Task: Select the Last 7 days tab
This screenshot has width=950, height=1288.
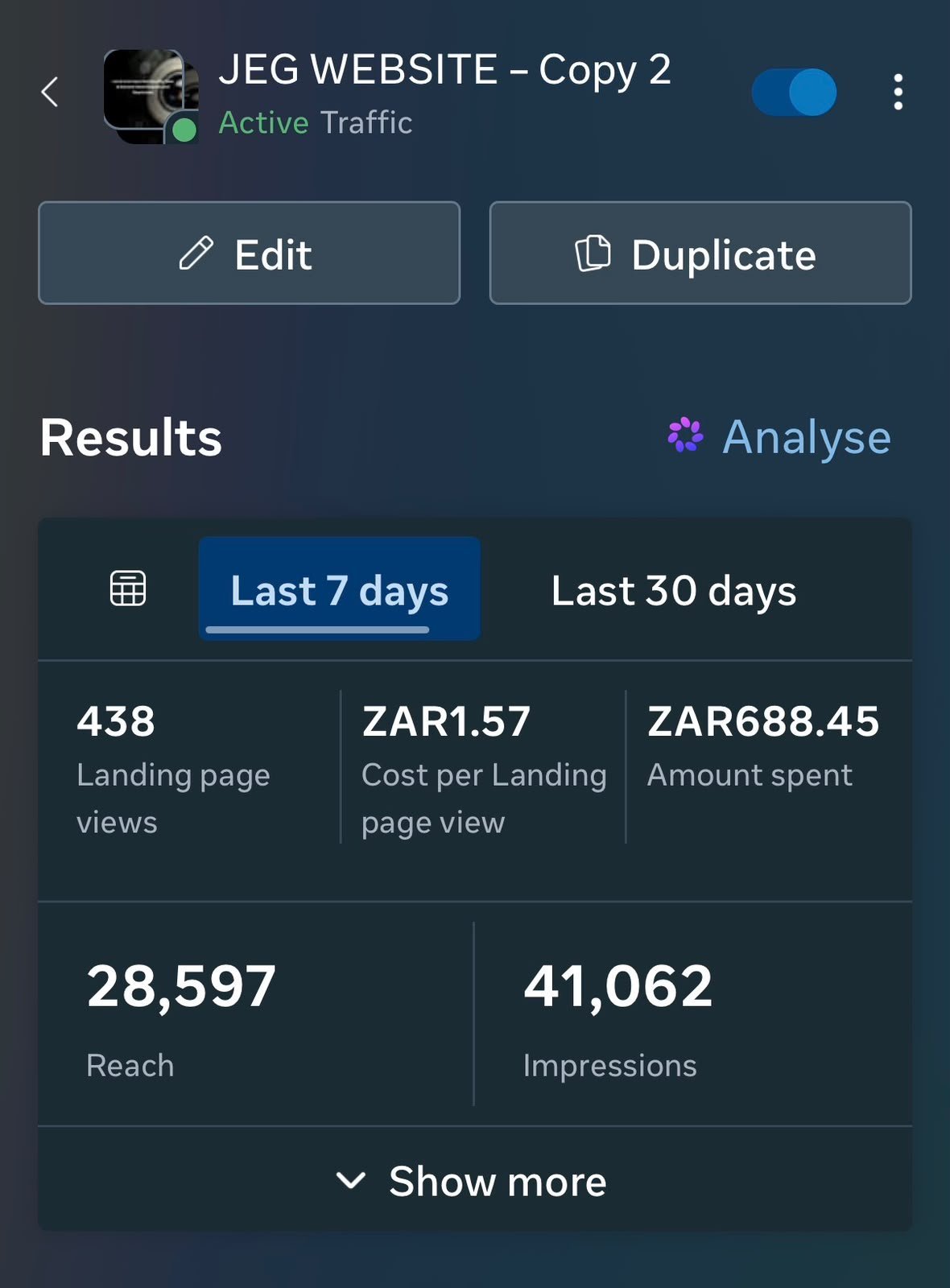Action: point(339,589)
